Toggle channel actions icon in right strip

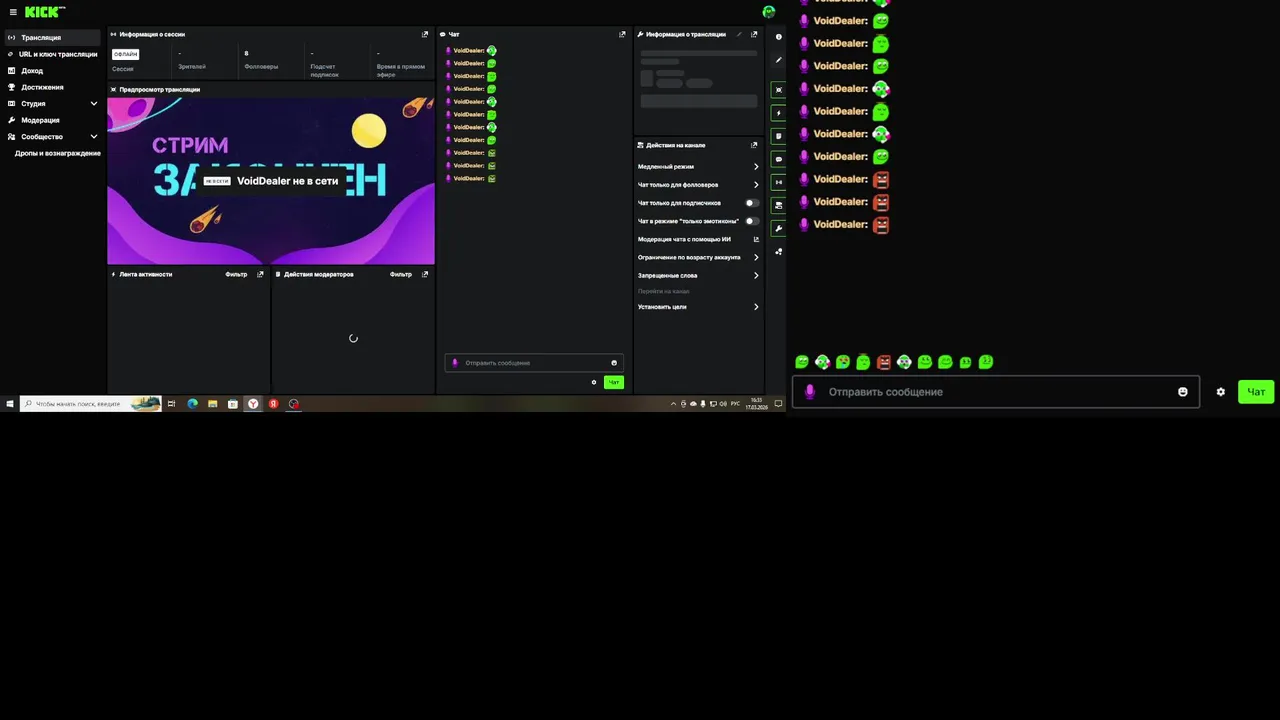[778, 205]
